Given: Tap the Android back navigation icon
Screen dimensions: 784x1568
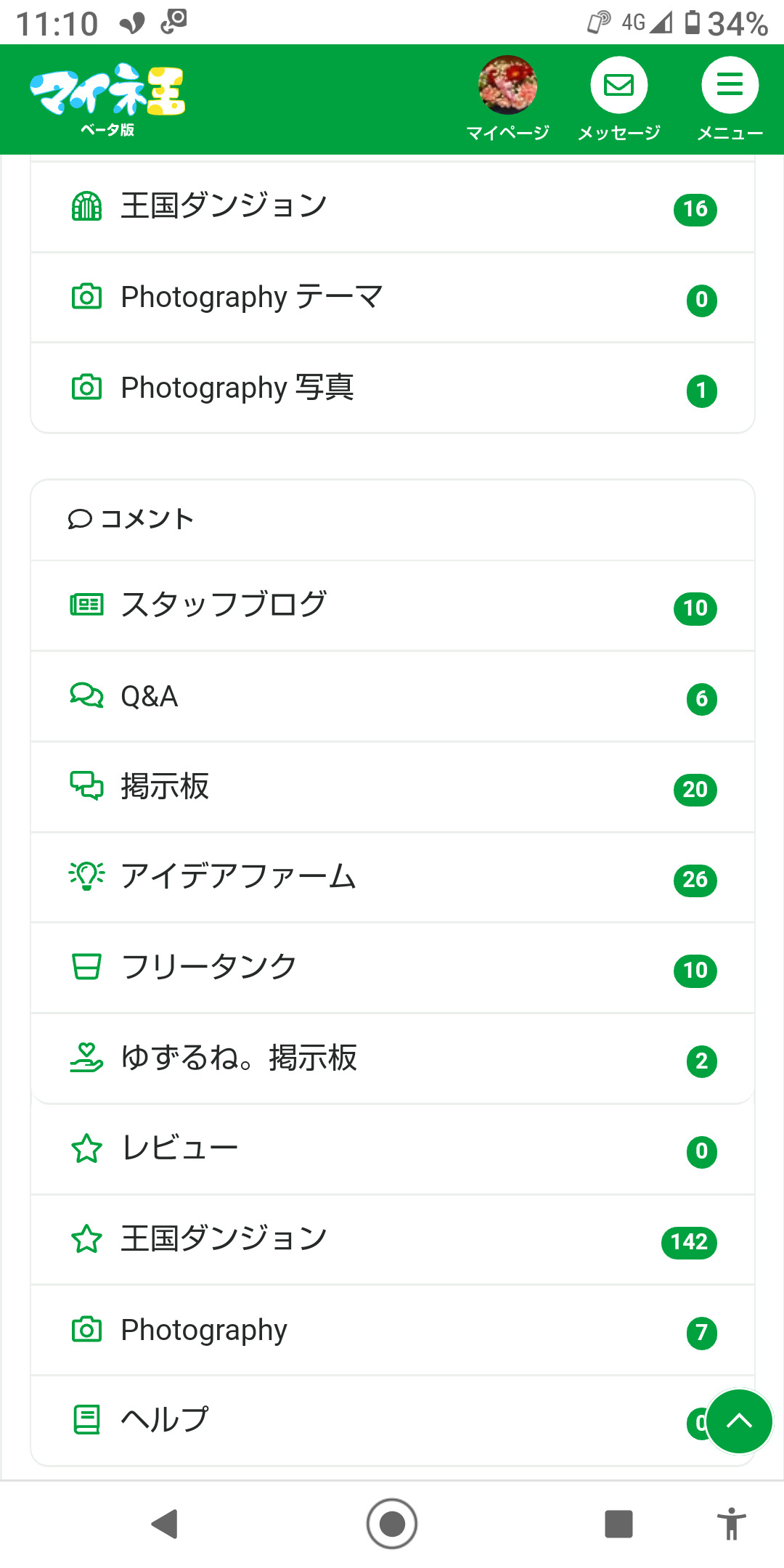Looking at the screenshot, I should click(x=165, y=1524).
